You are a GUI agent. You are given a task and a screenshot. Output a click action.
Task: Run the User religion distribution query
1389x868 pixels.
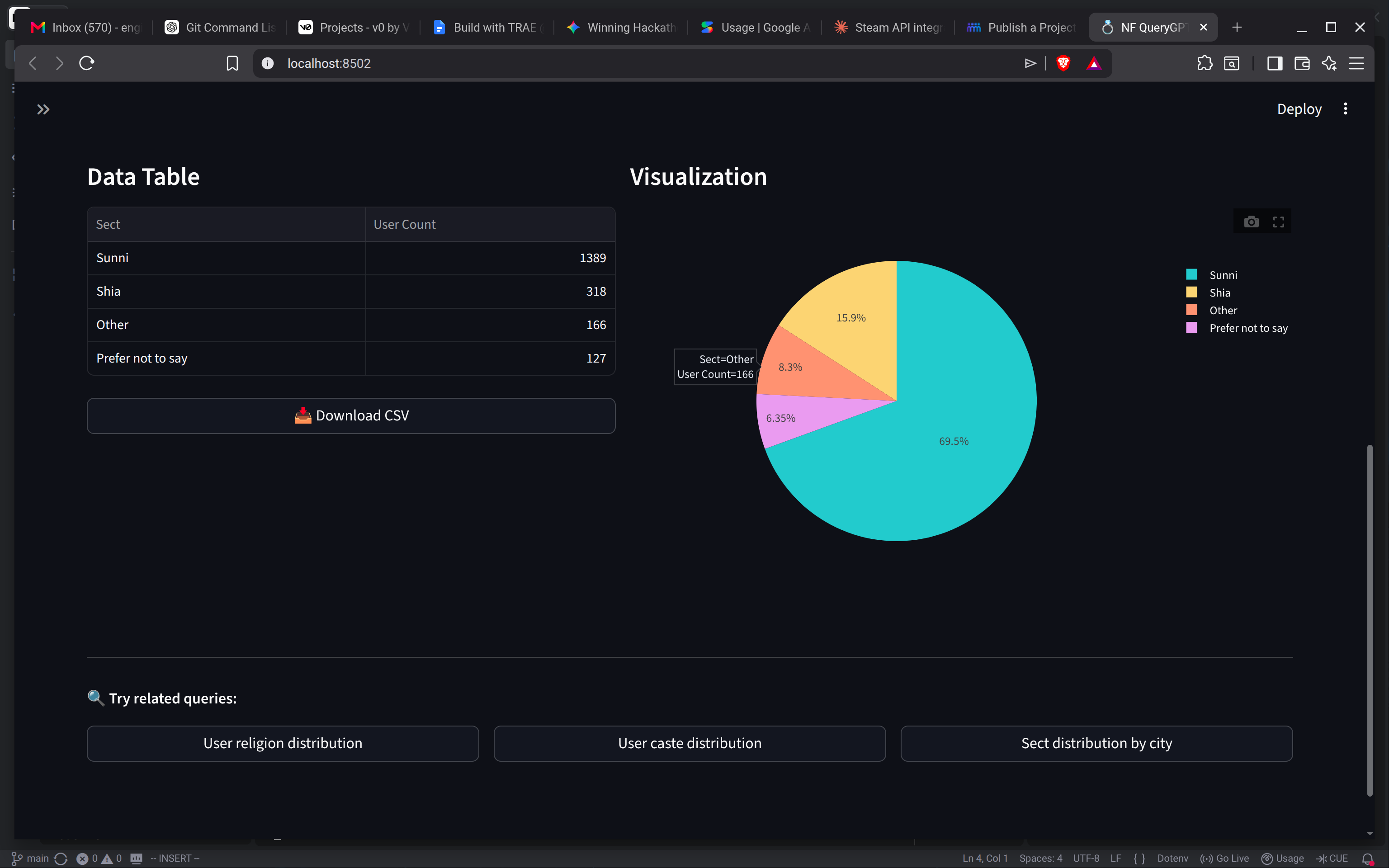point(283,743)
